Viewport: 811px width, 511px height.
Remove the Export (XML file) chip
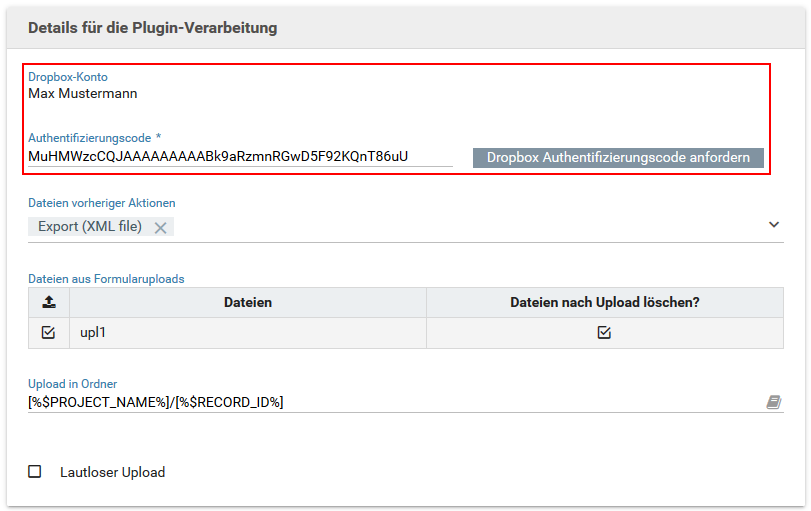(160, 227)
